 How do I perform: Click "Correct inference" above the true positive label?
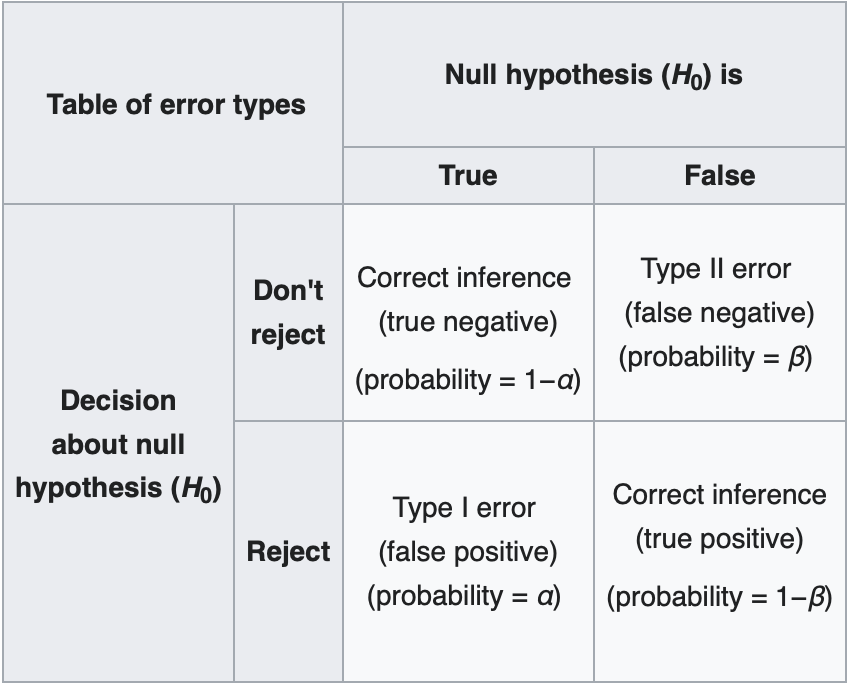coord(720,495)
